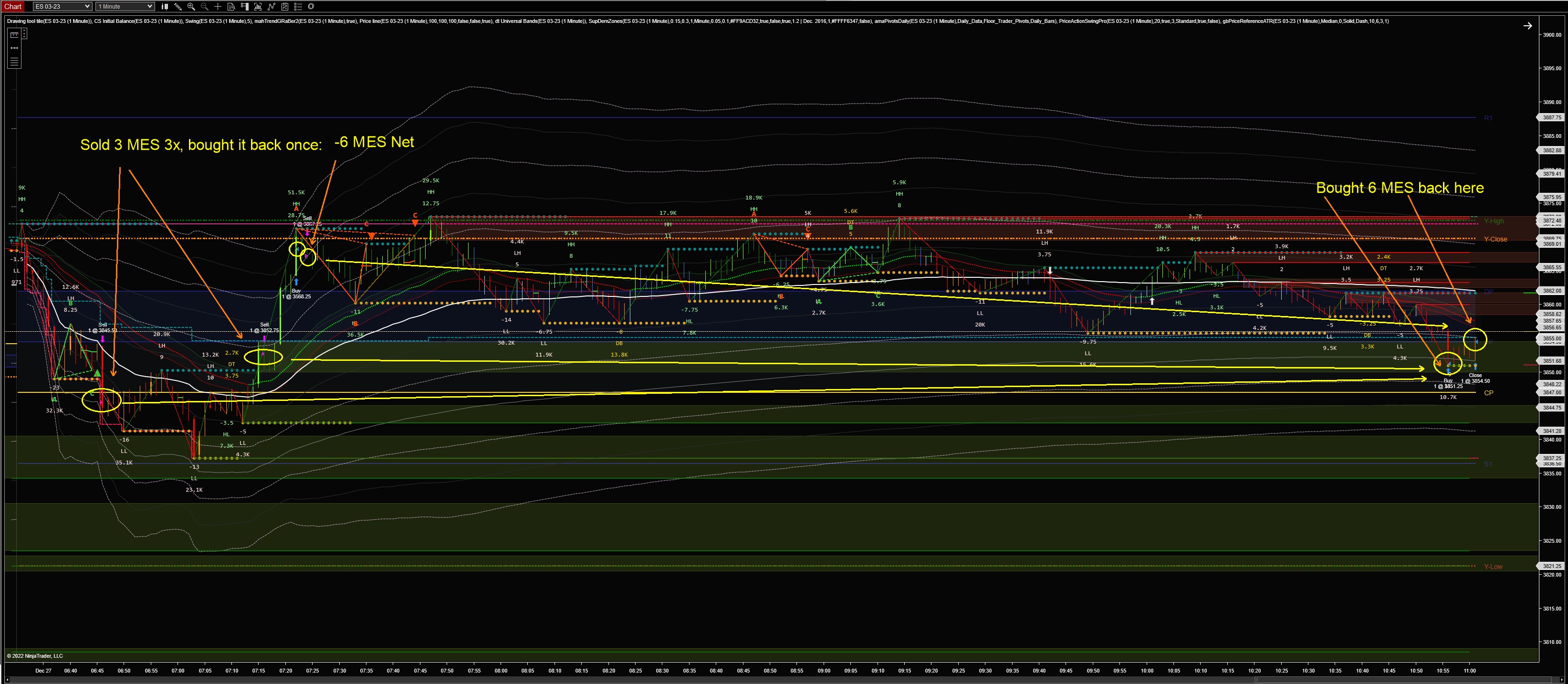Click the S1 pivot label
The width and height of the screenshot is (1568, 684).
[x=1488, y=464]
